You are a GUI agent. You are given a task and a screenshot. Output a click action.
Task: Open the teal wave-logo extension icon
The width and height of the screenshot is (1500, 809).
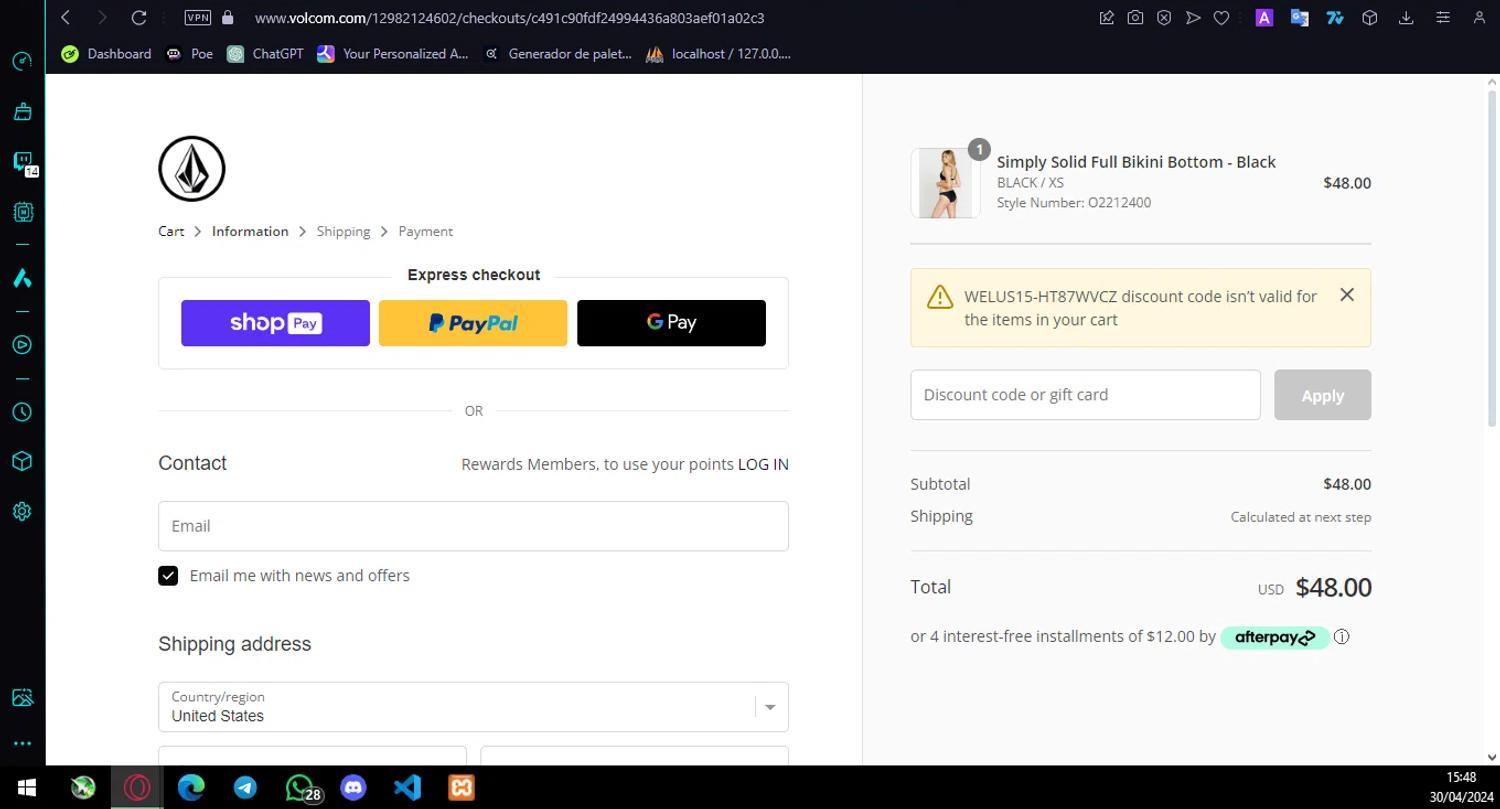point(1334,17)
